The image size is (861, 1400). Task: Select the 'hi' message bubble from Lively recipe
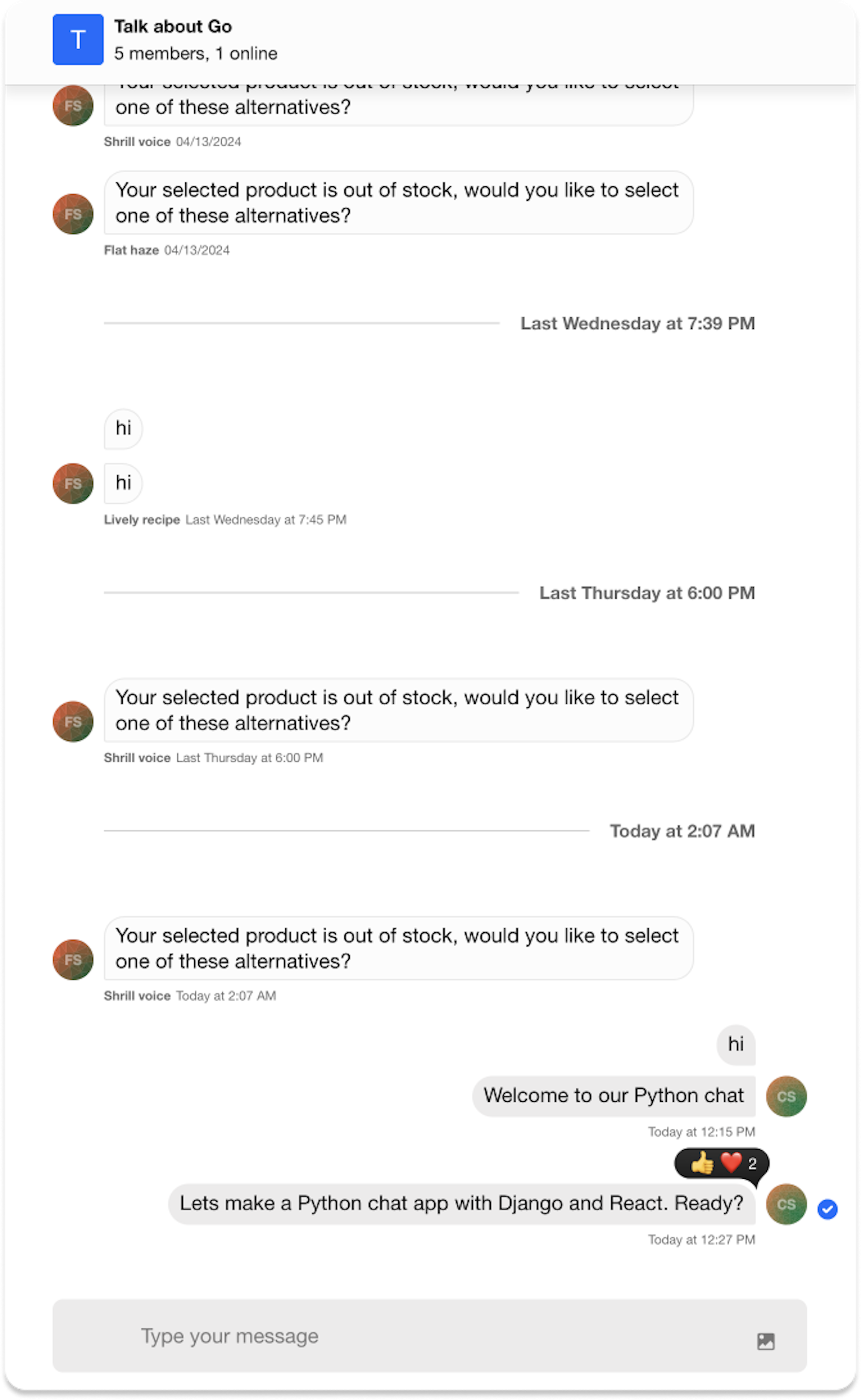point(123,483)
